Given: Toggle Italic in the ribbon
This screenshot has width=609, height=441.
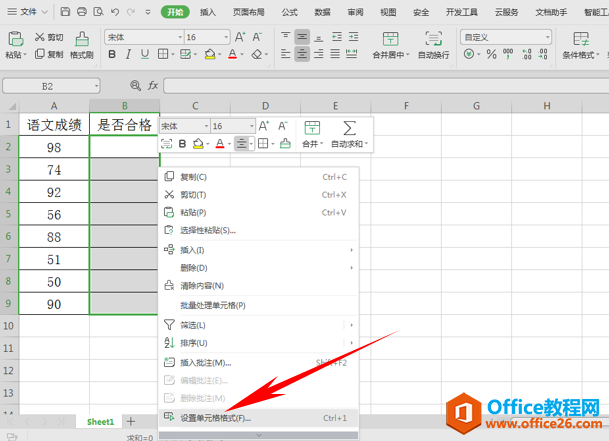Looking at the screenshot, I should (128, 54).
